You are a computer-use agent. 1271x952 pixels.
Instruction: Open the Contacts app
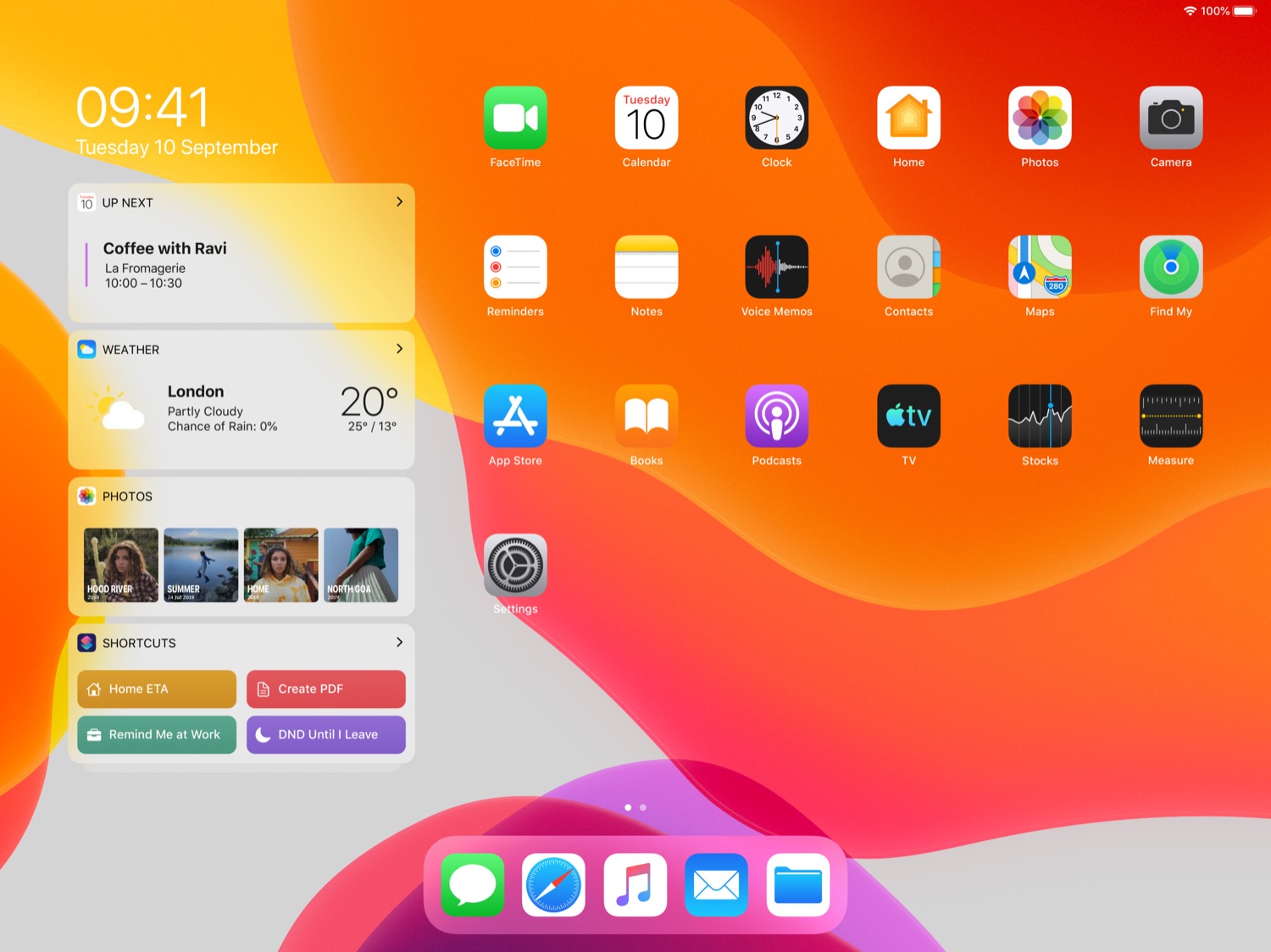point(908,267)
